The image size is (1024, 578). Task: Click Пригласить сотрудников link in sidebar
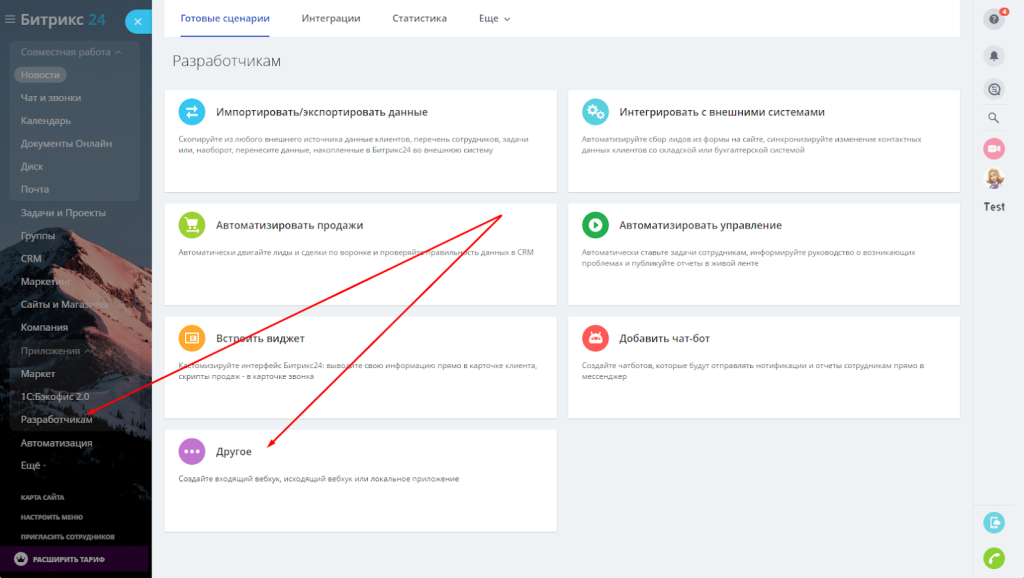pos(67,537)
